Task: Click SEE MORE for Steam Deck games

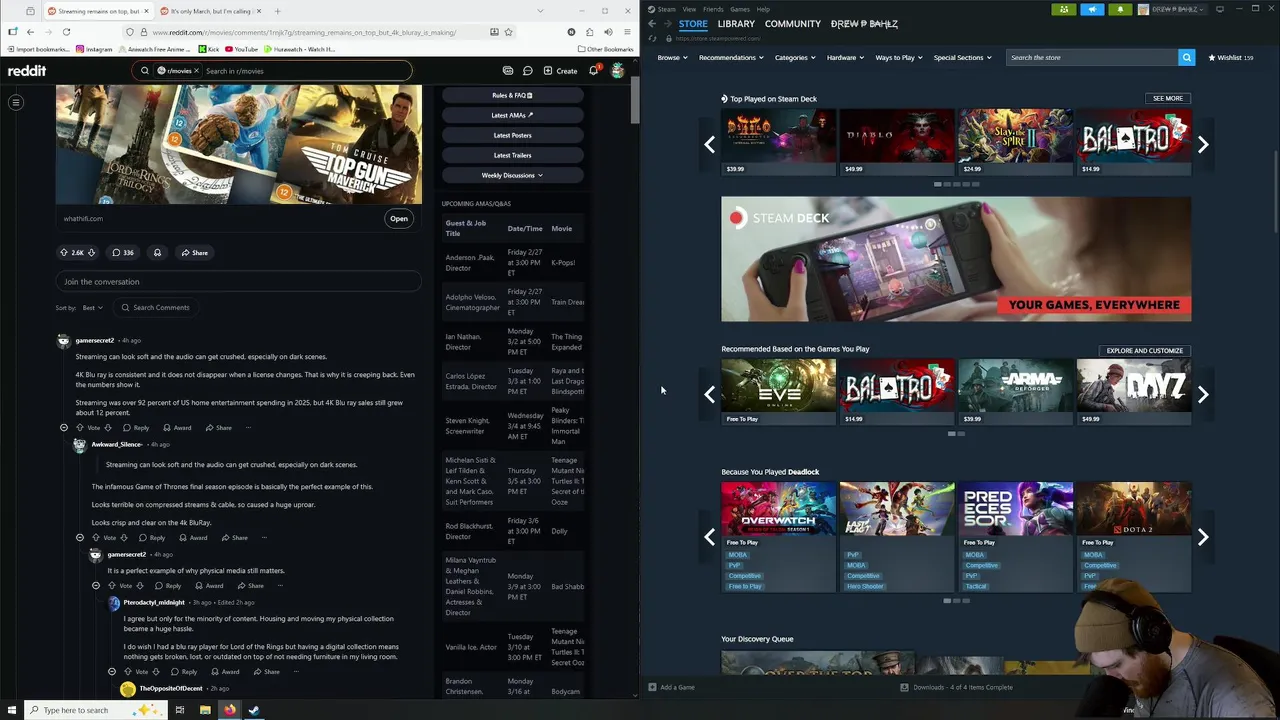Action: 1167,98
